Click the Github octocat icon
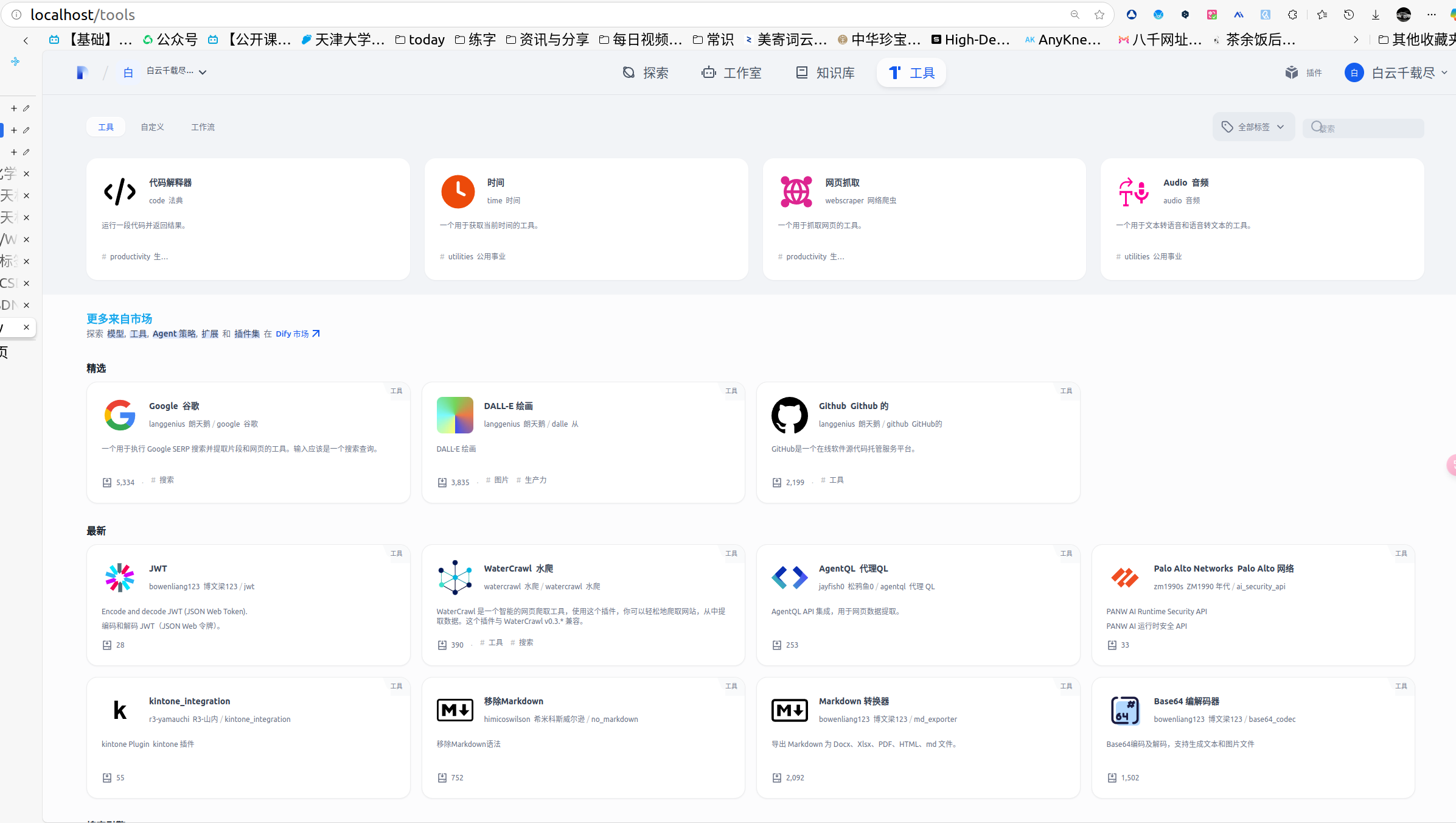Viewport: 1456px width, 823px height. point(789,415)
